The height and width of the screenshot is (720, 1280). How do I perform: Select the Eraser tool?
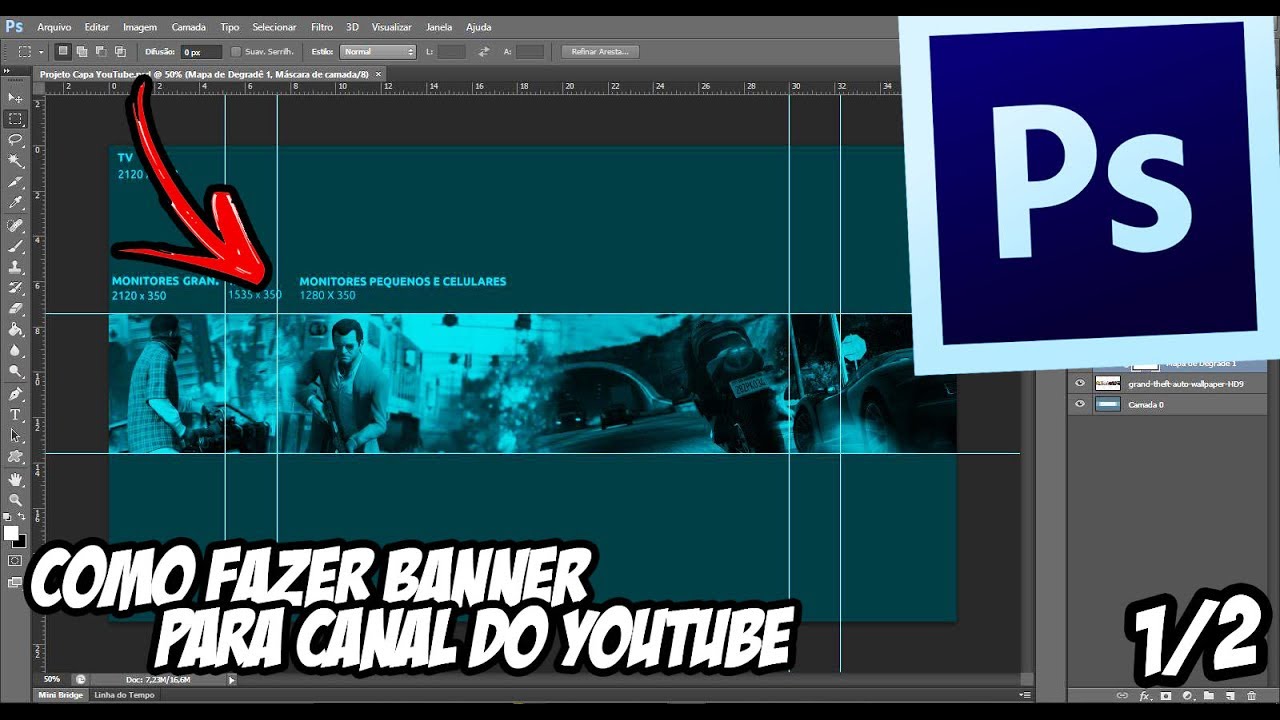(x=15, y=309)
